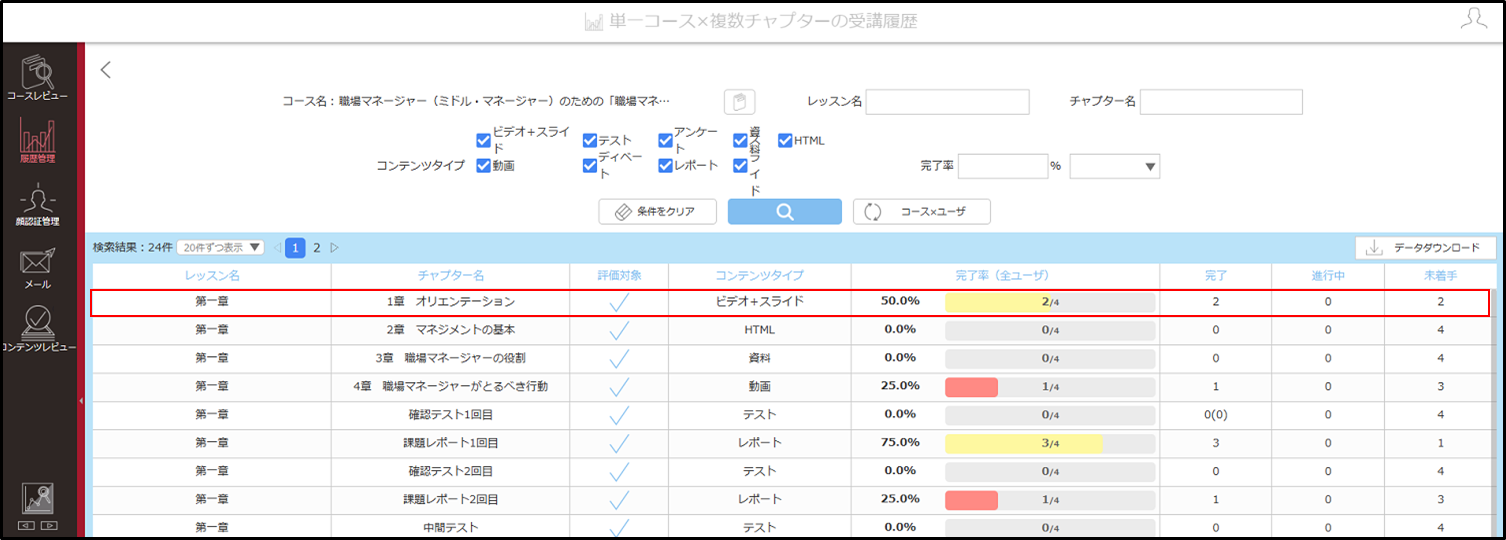Open the user profile icon at top right

[1474, 19]
